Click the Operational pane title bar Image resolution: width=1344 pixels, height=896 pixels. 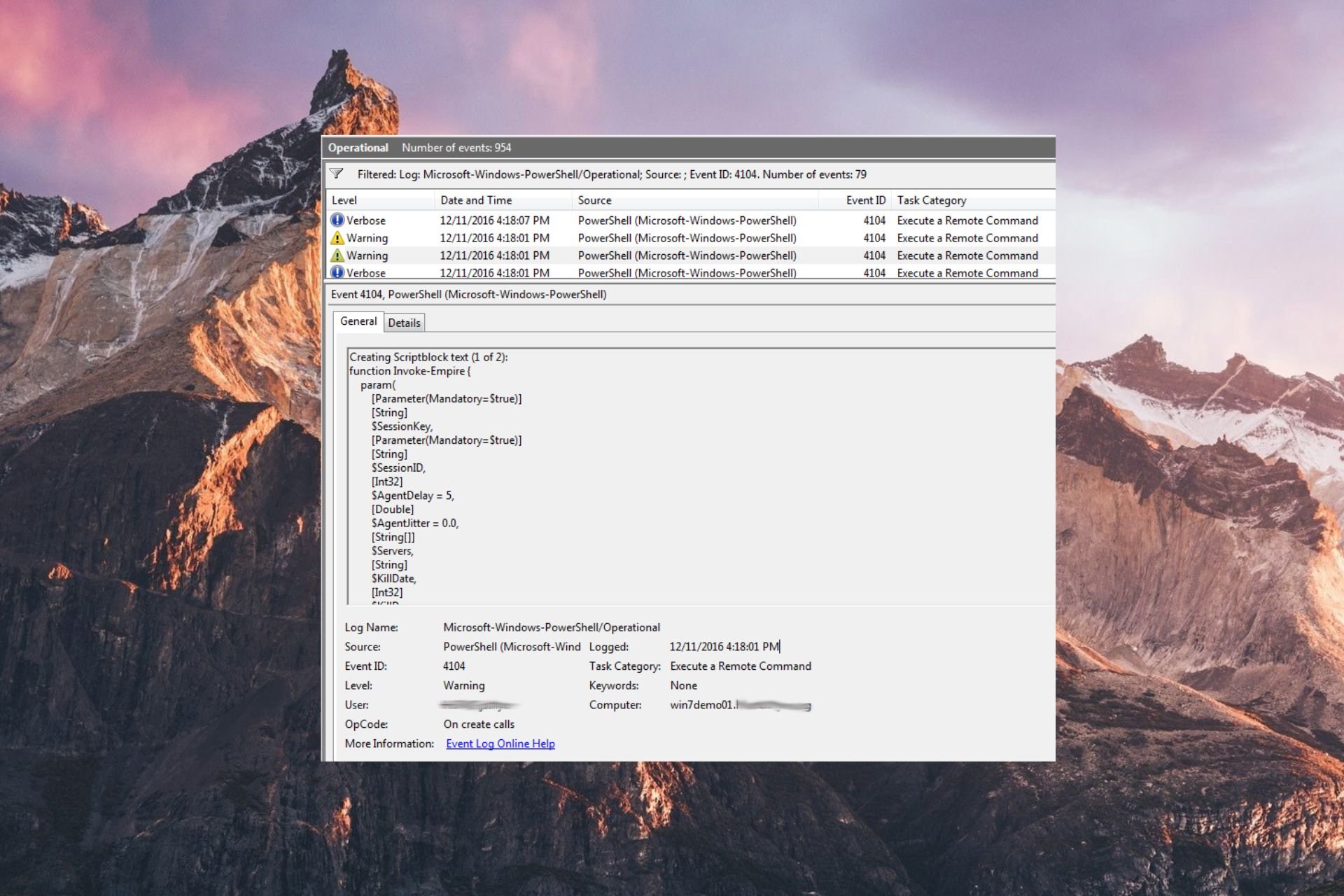point(689,148)
